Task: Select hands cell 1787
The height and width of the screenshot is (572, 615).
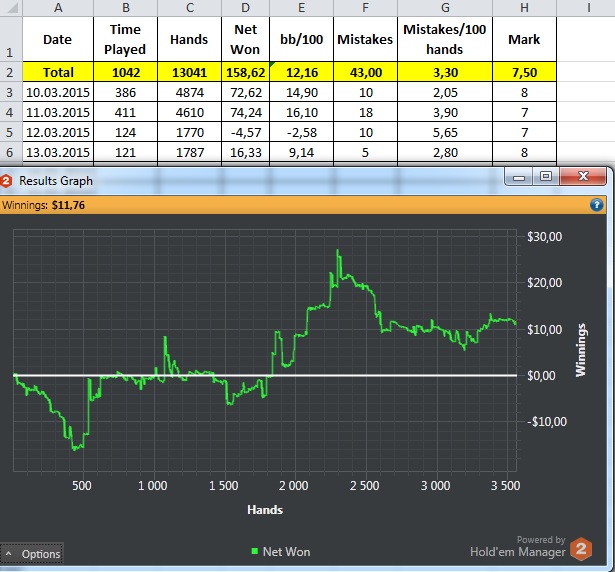Action: coord(189,152)
